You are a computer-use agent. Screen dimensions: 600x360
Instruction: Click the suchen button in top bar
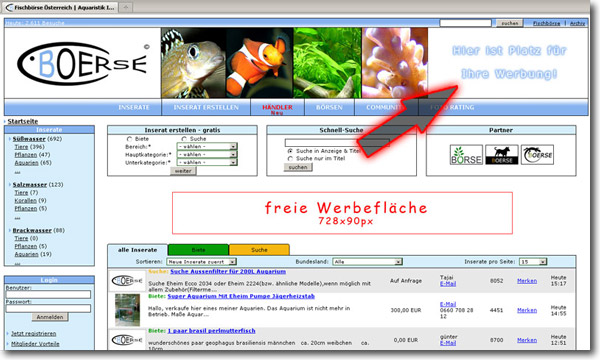pyautogui.click(x=509, y=23)
